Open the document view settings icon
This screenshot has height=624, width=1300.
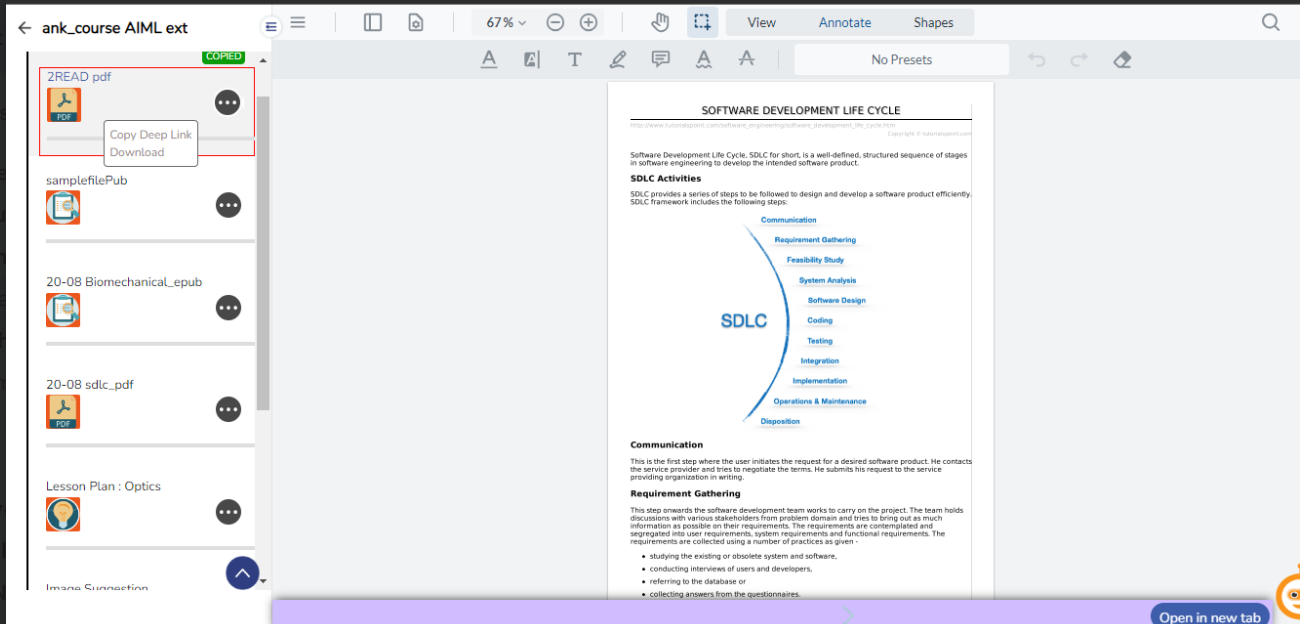(x=416, y=22)
